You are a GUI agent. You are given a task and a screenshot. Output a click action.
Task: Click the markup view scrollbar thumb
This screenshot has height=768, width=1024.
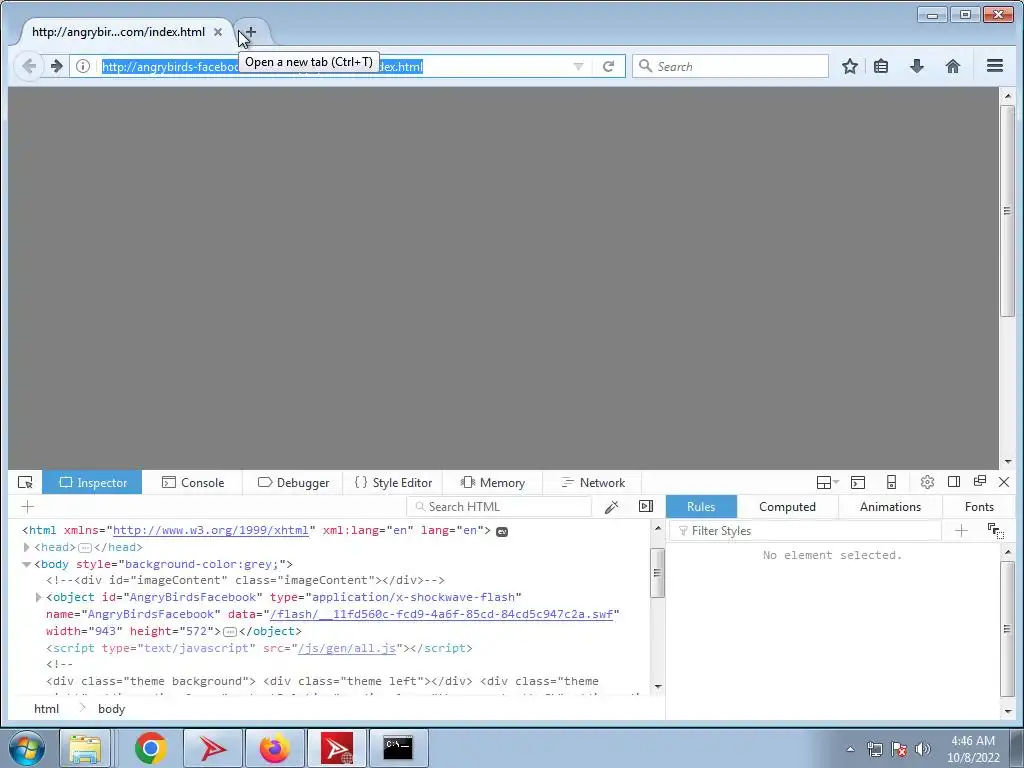(657, 573)
